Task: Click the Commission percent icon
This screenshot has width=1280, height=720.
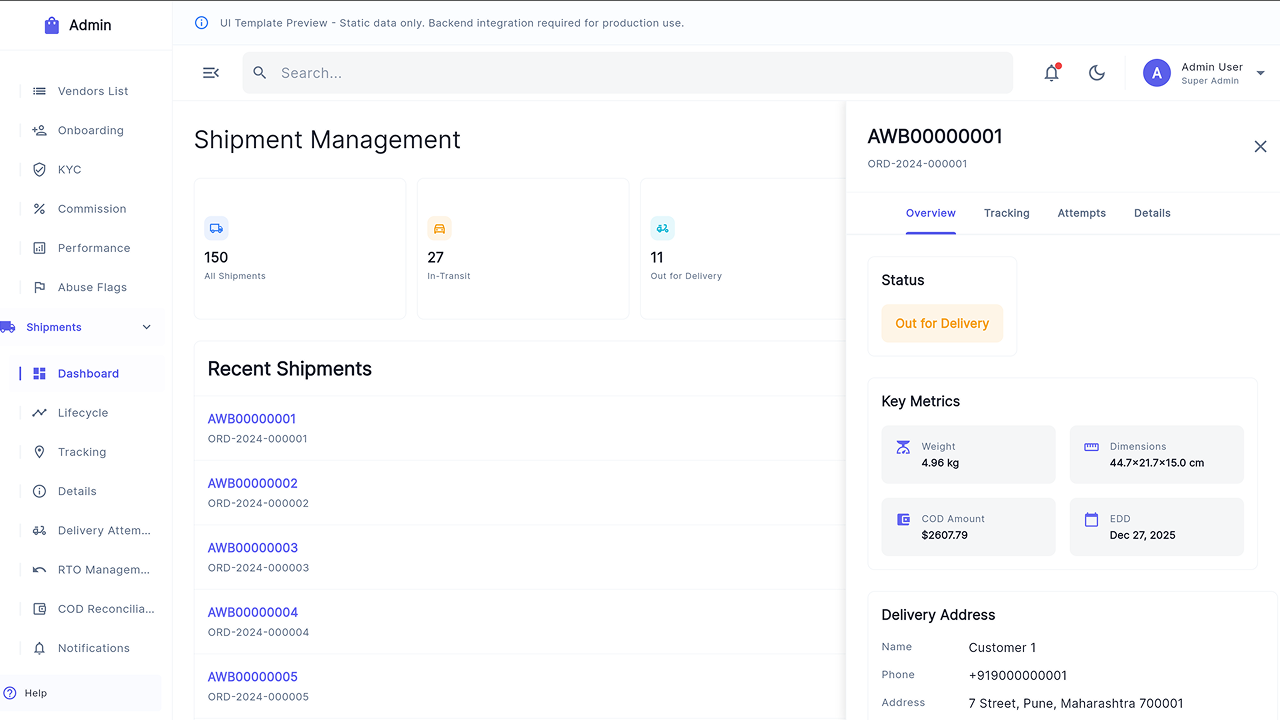Action: 39,209
